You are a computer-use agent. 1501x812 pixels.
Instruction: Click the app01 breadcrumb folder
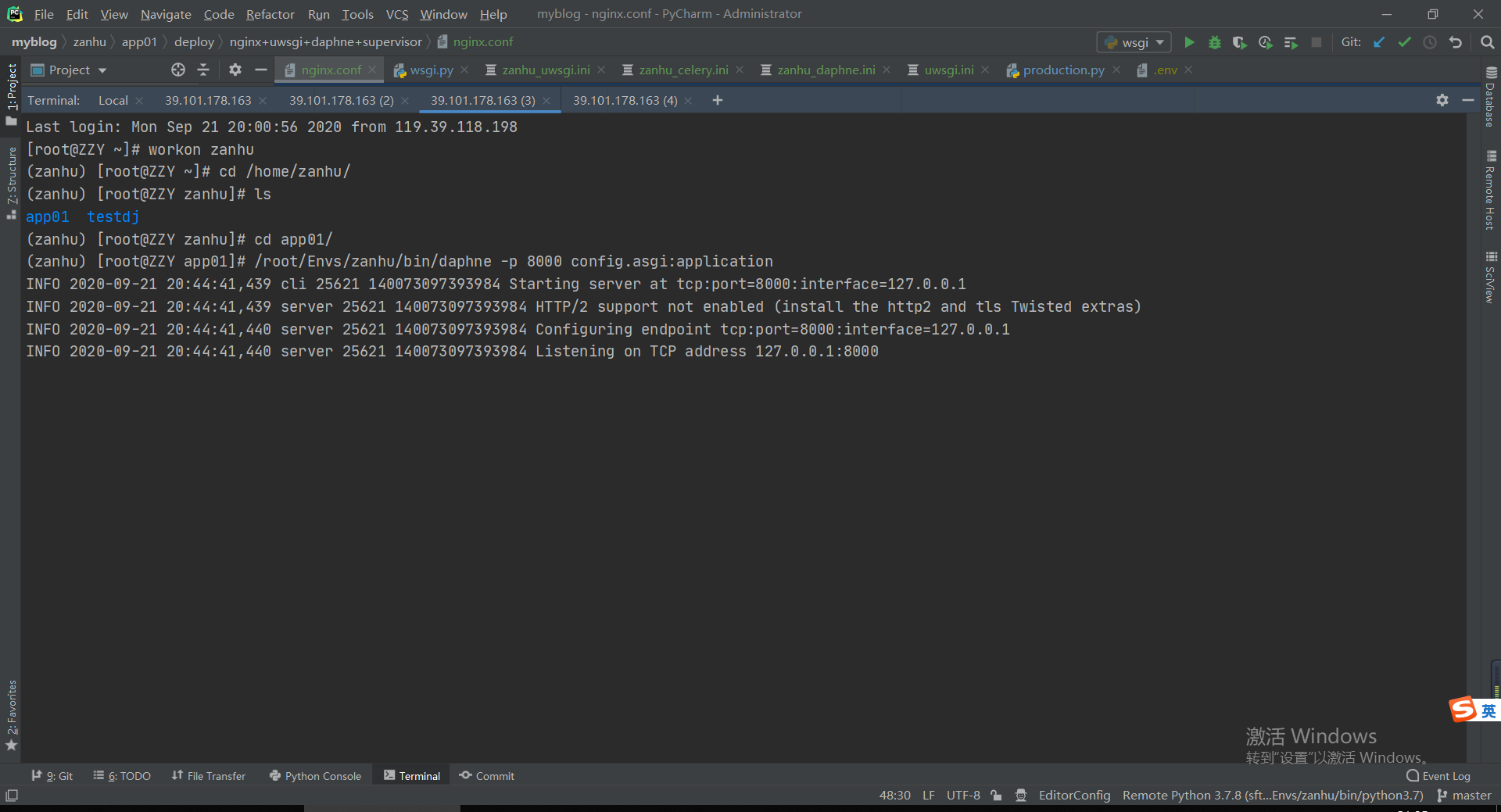139,42
